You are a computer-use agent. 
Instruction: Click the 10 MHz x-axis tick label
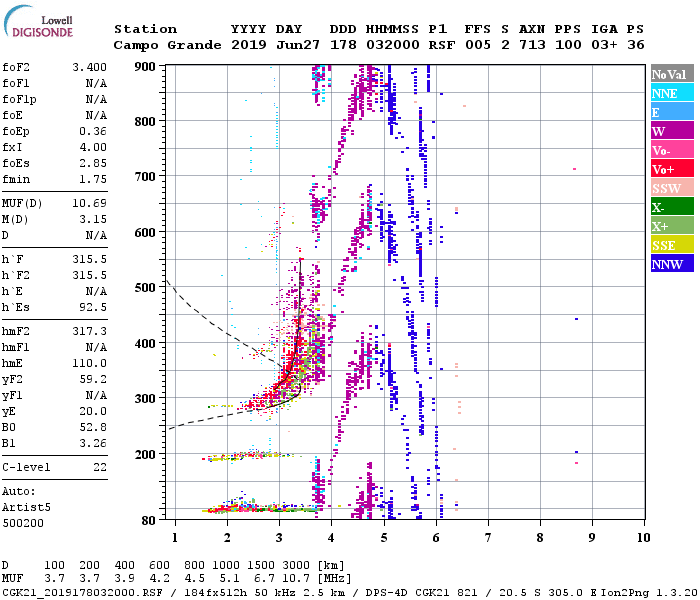point(643,538)
